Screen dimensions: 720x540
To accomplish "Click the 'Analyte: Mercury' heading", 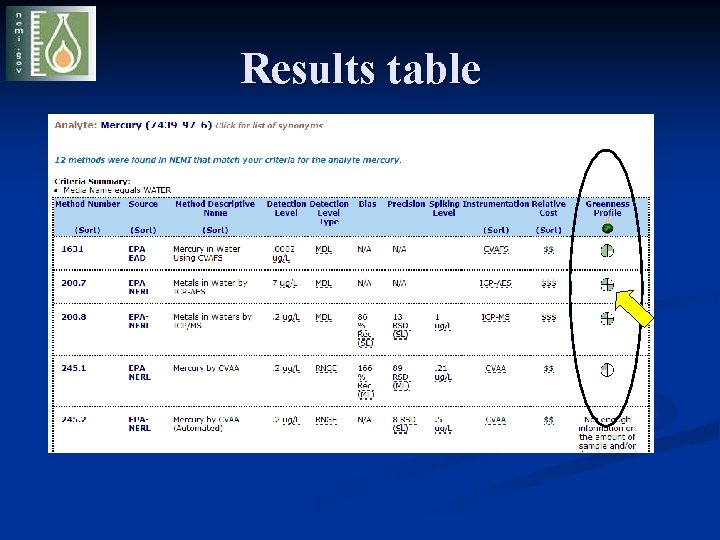I will coord(133,125).
